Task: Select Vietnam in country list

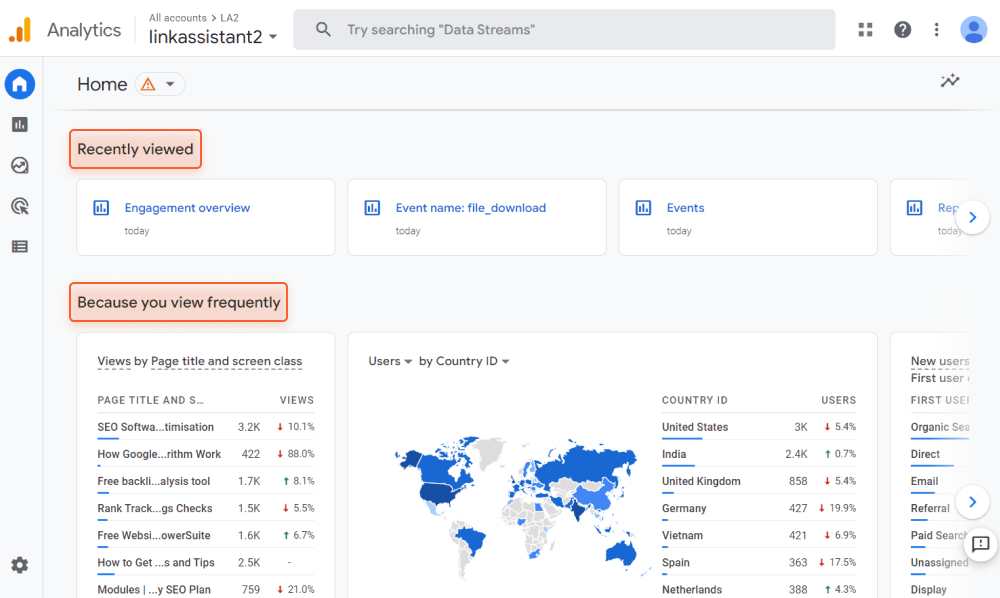Action: [x=759, y=536]
